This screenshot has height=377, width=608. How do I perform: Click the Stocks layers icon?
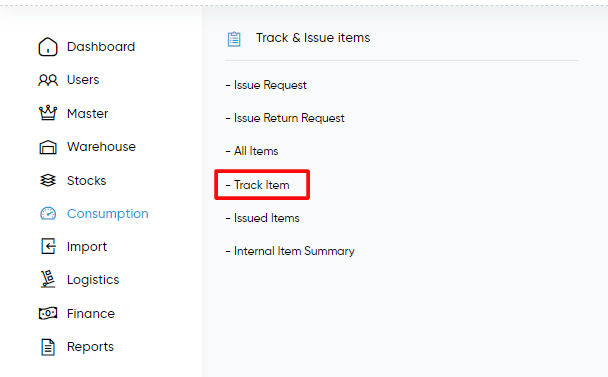[48, 180]
